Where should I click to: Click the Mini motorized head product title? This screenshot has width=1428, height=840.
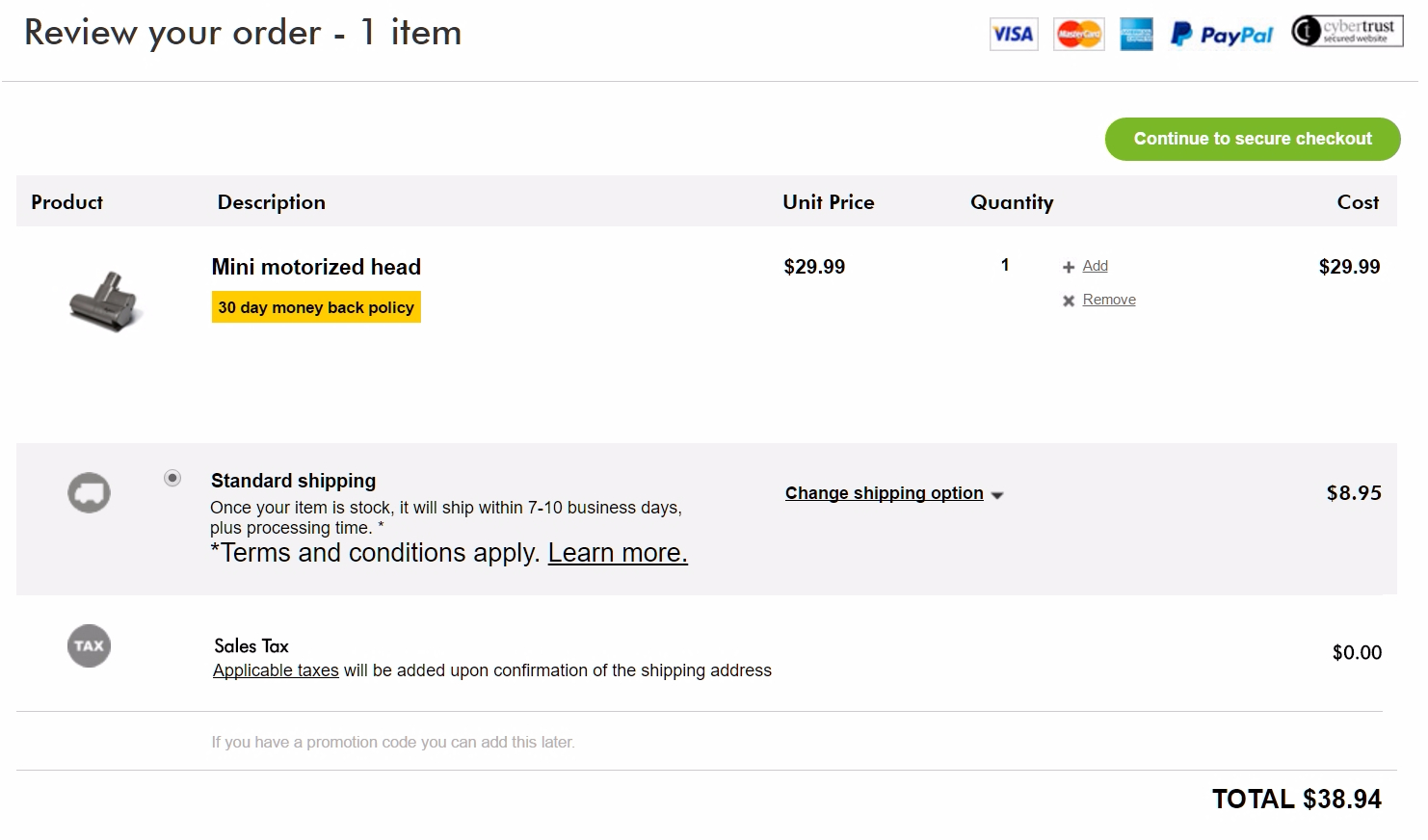point(316,267)
